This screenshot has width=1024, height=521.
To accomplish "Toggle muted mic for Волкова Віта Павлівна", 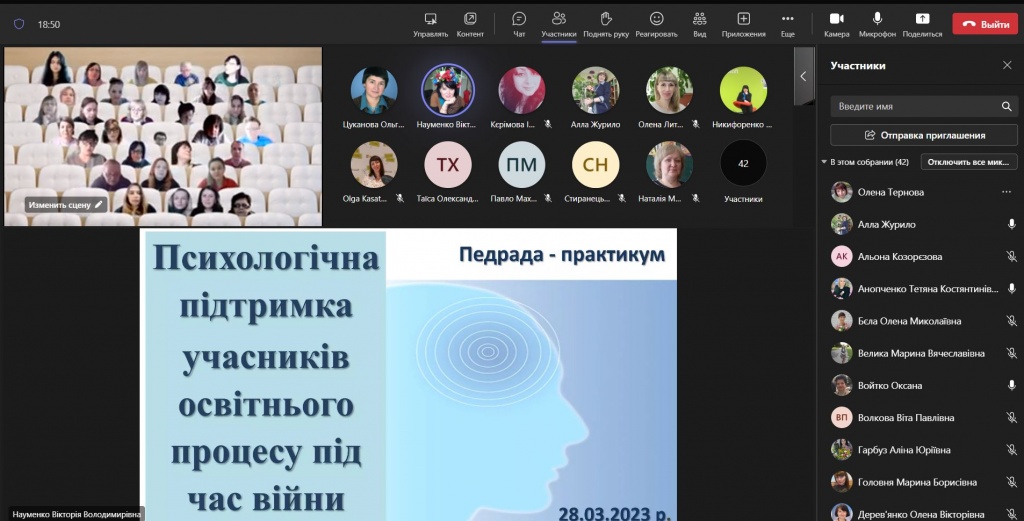I will (x=1011, y=417).
